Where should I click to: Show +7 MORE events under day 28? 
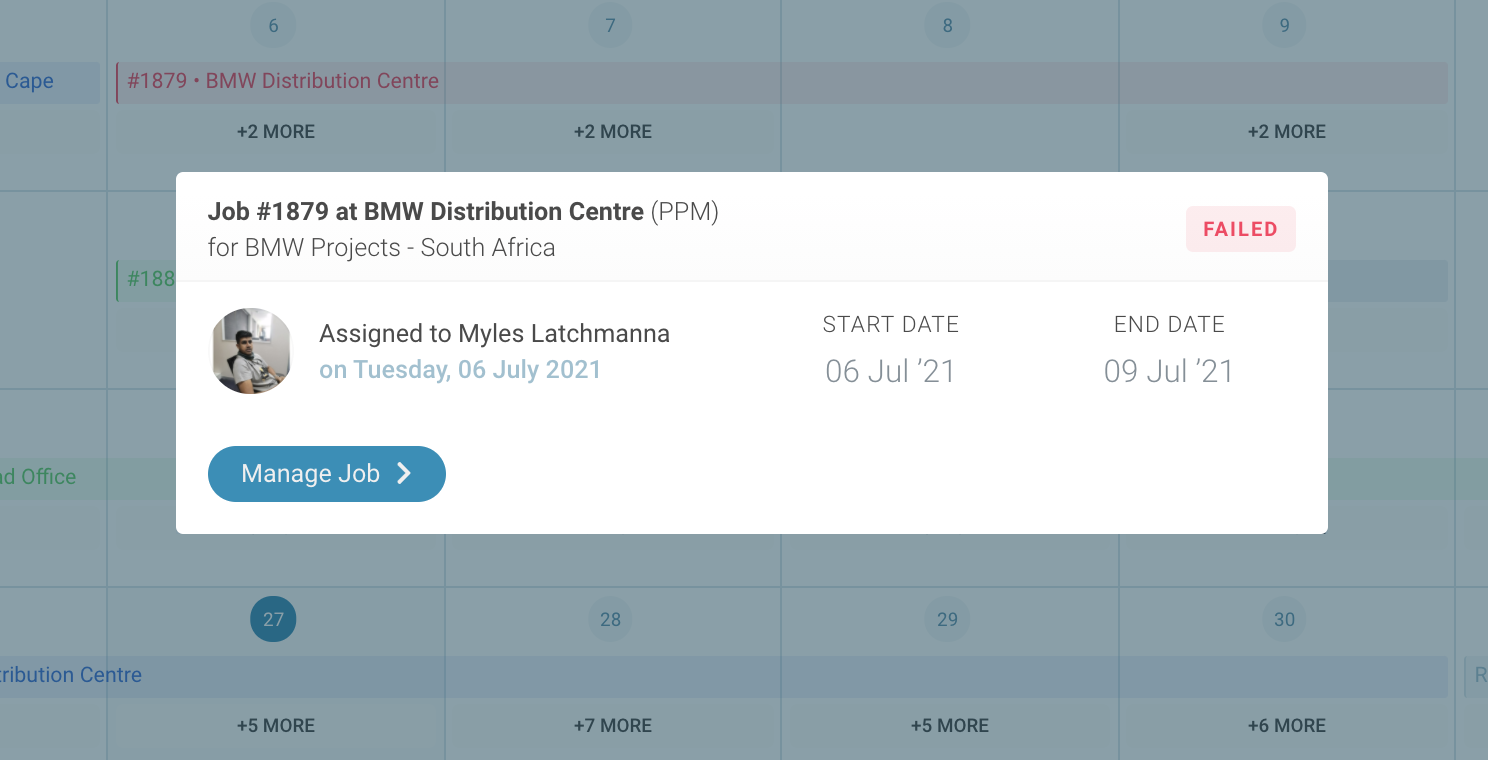click(613, 726)
